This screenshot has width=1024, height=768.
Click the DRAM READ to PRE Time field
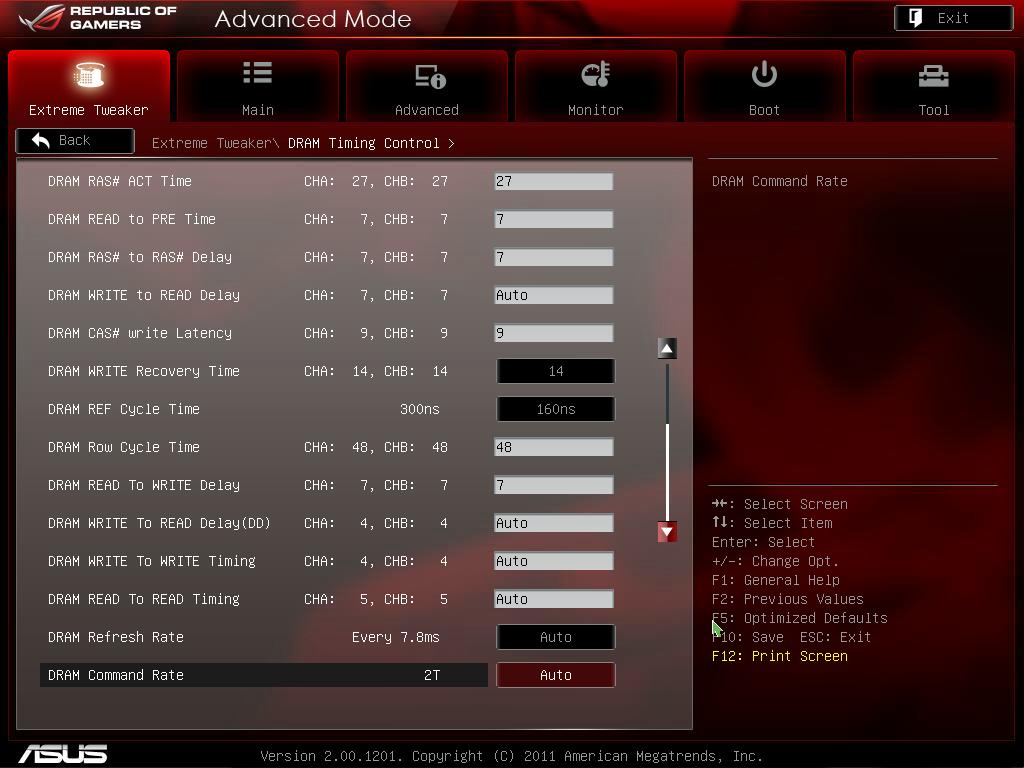pyautogui.click(x=554, y=219)
